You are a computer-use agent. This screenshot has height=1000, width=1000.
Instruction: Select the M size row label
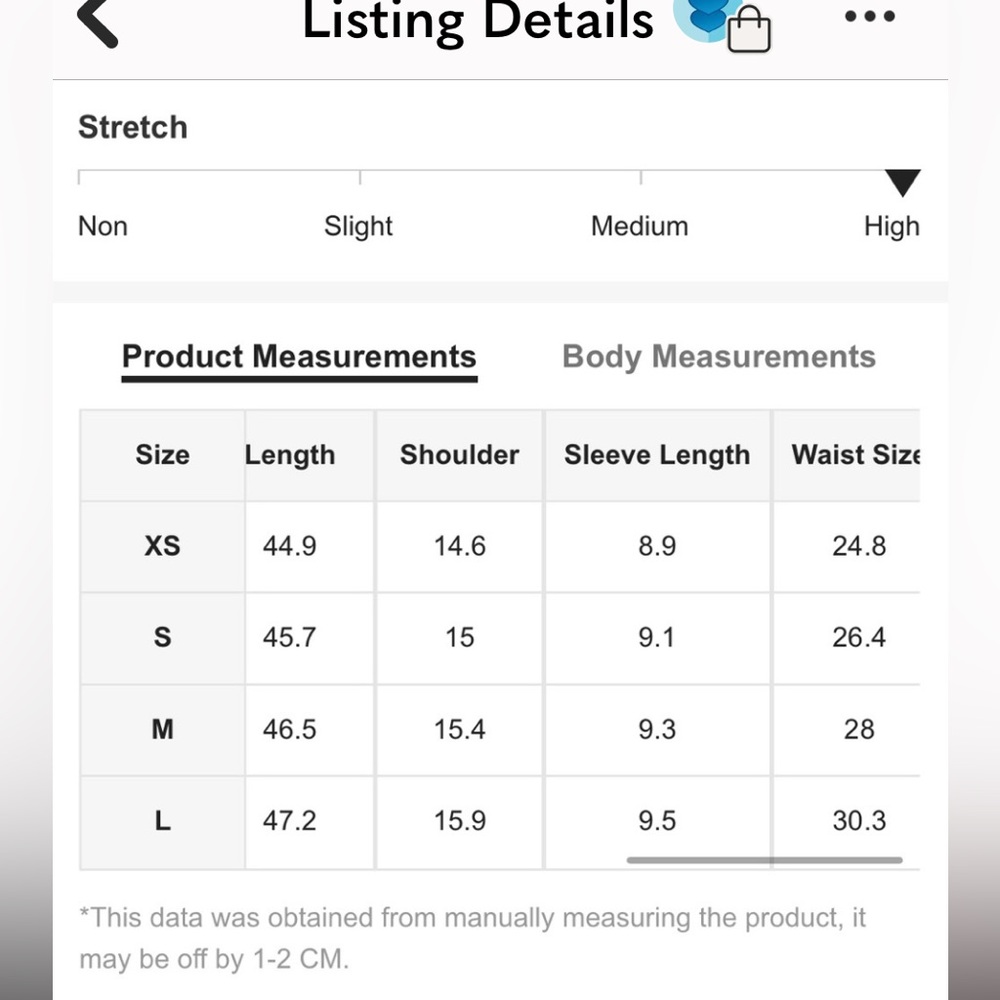click(162, 729)
